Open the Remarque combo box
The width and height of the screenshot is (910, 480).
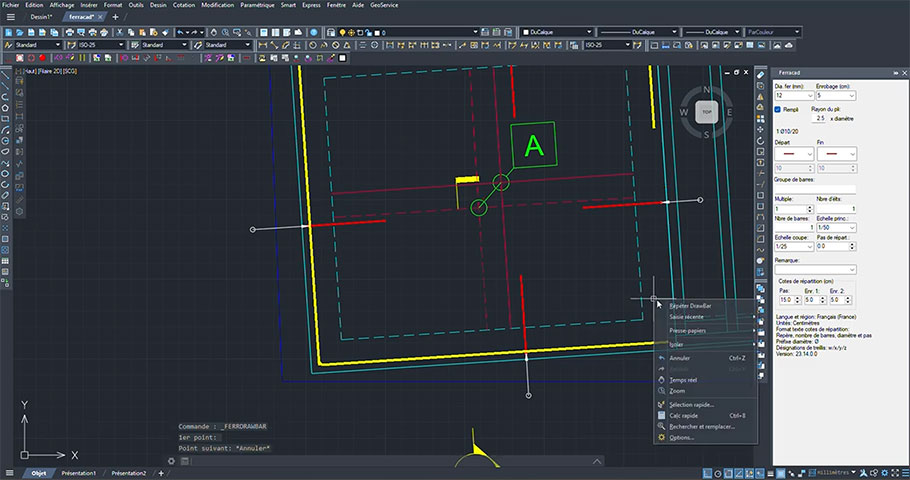815,269
